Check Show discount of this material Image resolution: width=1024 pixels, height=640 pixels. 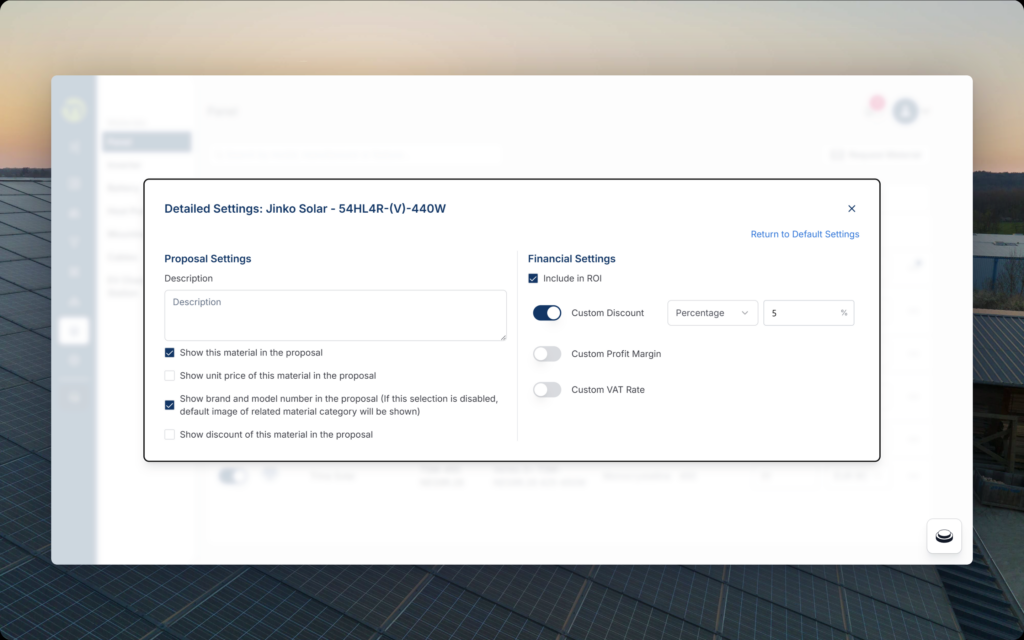(170, 435)
